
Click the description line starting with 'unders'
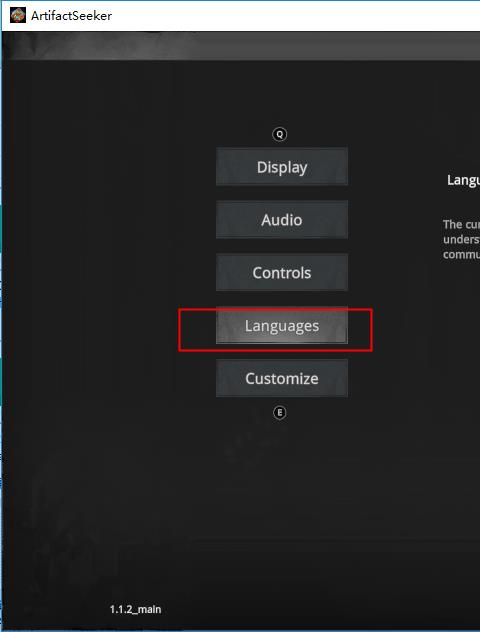tap(461, 239)
